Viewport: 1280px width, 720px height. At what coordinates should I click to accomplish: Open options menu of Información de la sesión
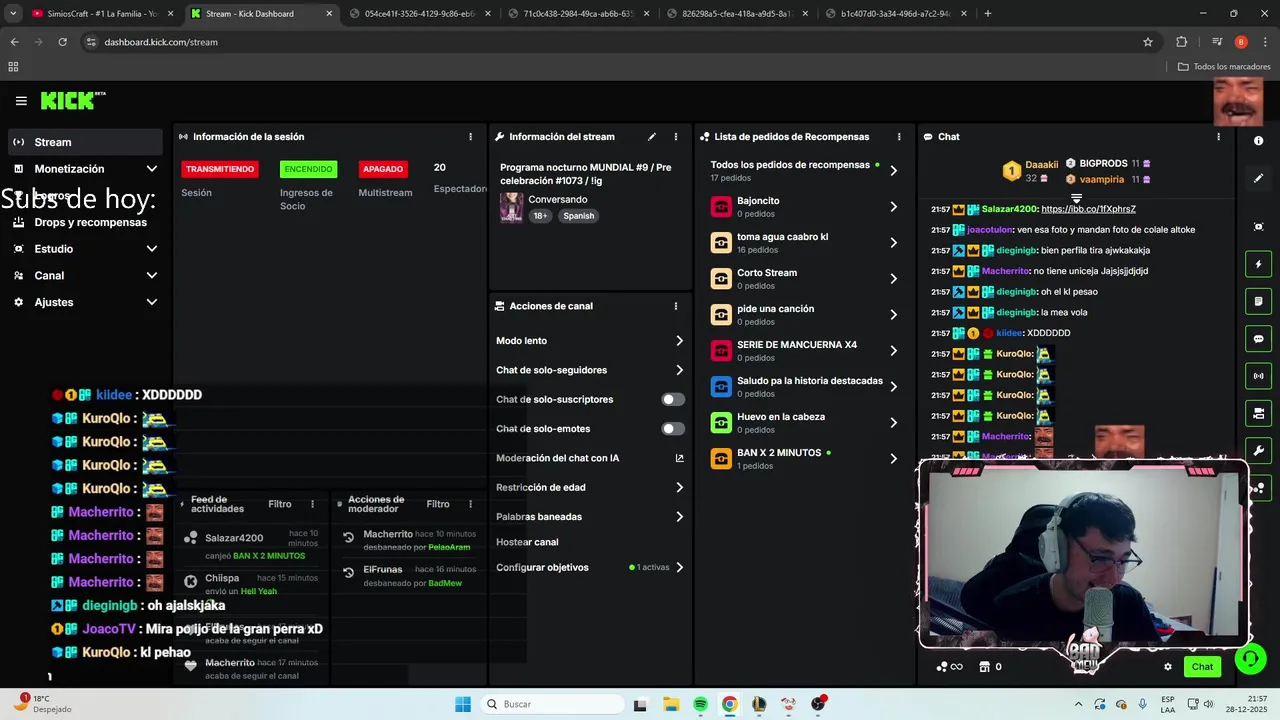click(470, 137)
